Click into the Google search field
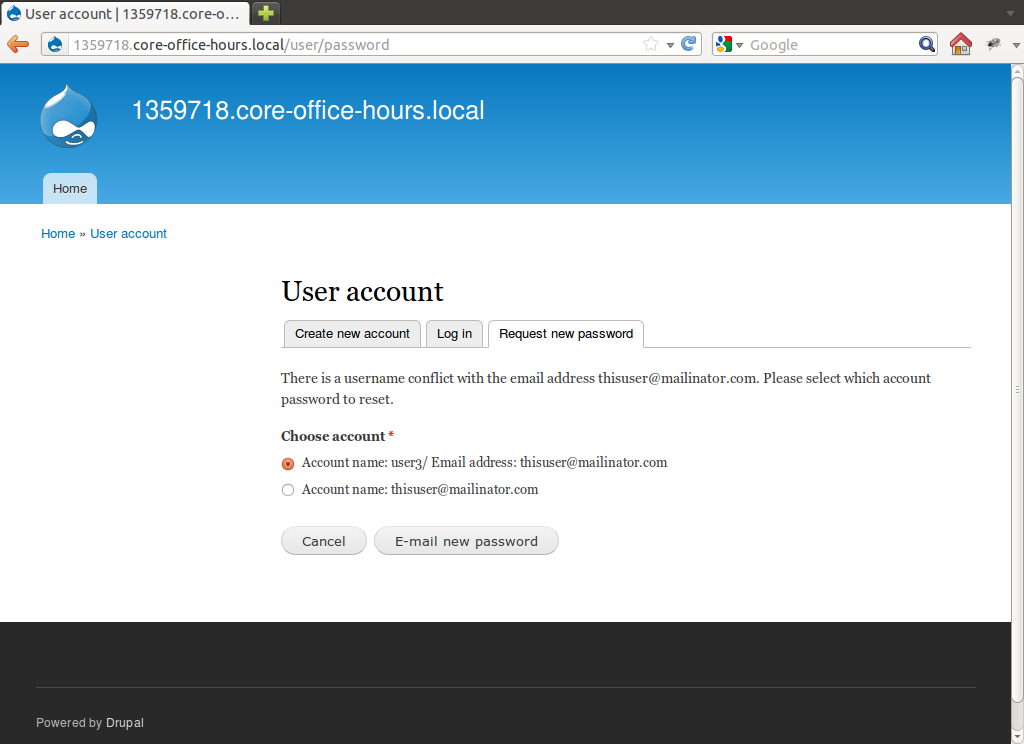The width and height of the screenshot is (1024, 744). [x=830, y=44]
